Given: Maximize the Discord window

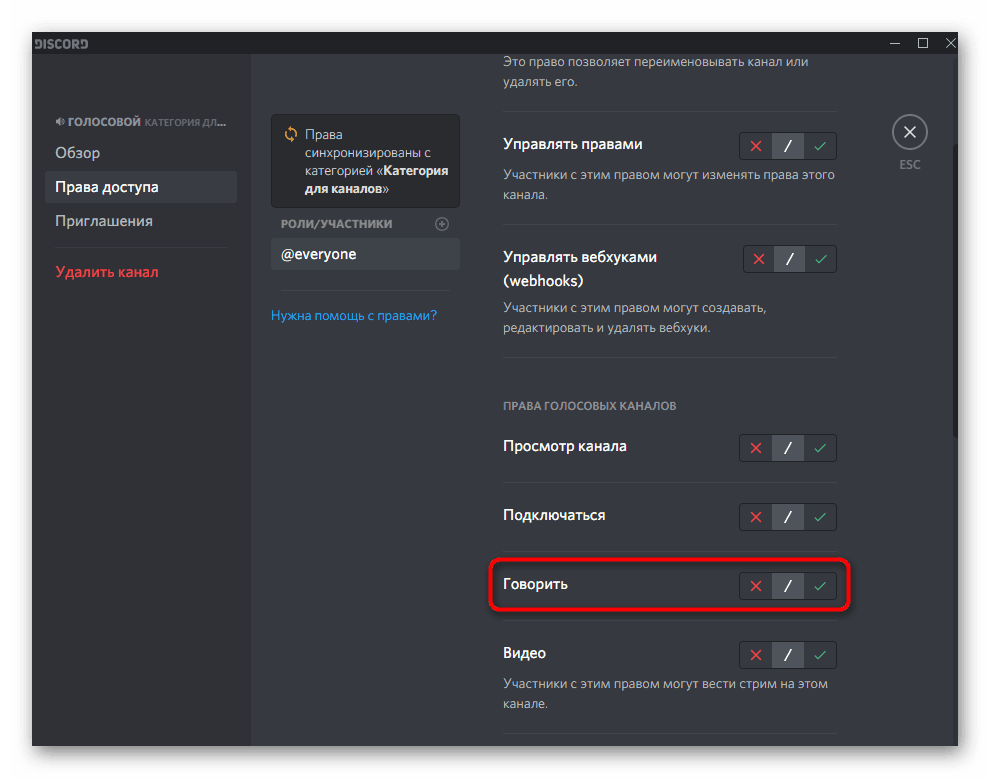Looking at the screenshot, I should pos(922,43).
